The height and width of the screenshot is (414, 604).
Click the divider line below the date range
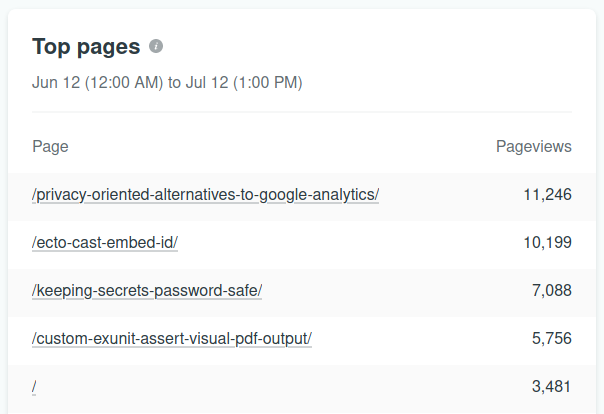click(x=302, y=112)
